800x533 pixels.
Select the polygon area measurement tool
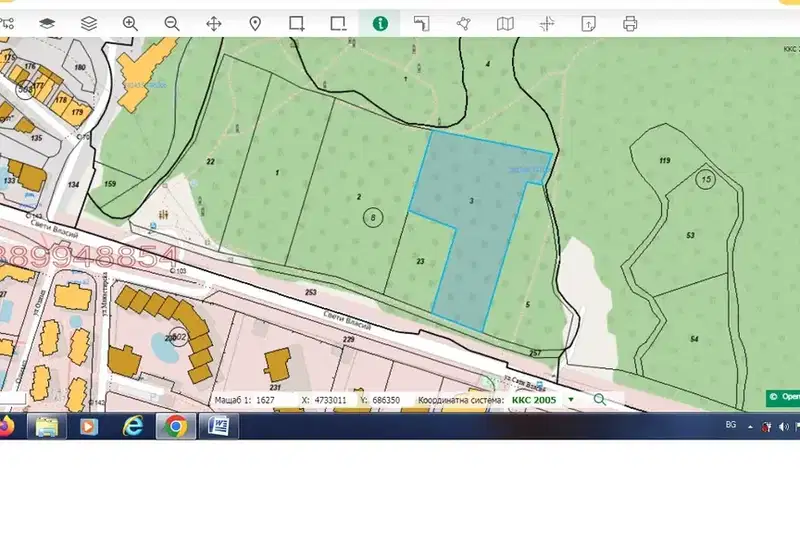[x=463, y=23]
